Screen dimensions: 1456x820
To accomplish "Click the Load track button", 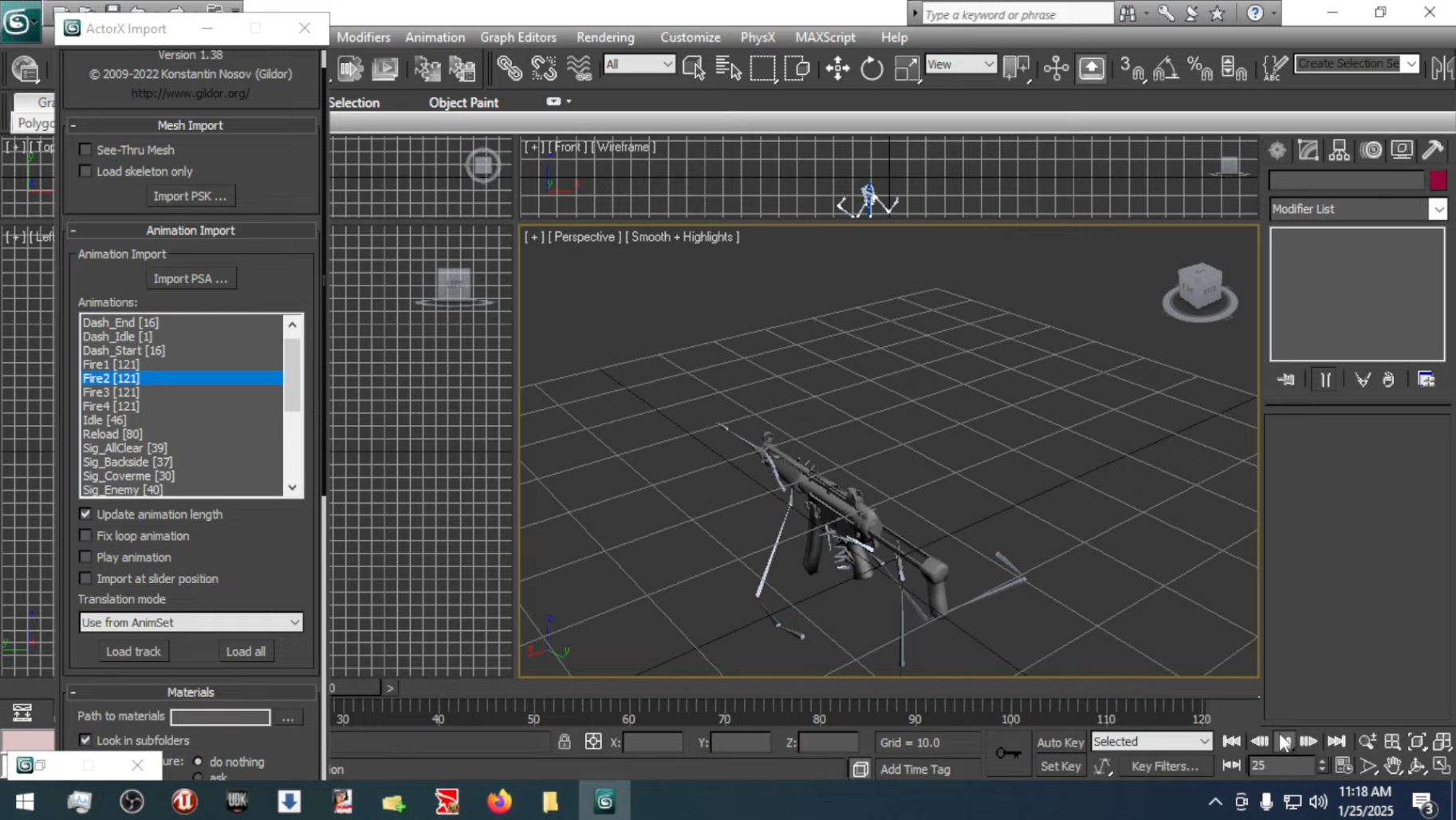I will click(x=133, y=652).
